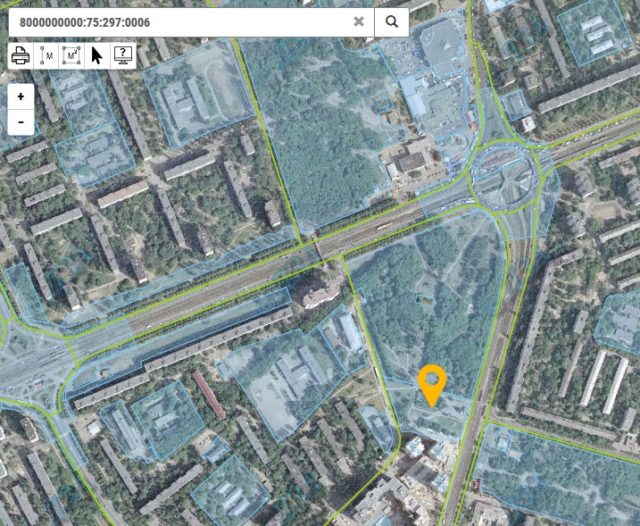Zoom in using the plus button
Screen dimensions: 640x526
[x=21, y=97]
